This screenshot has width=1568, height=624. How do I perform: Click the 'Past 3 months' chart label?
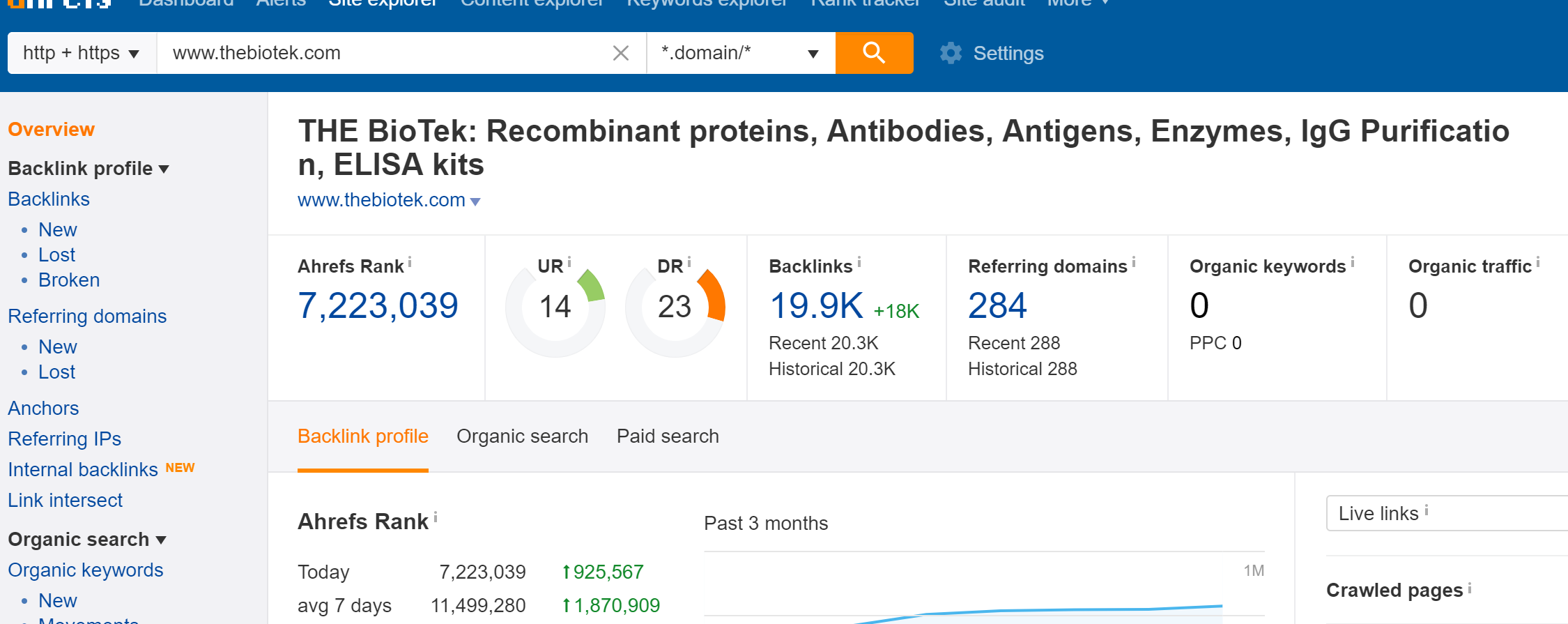[766, 524]
